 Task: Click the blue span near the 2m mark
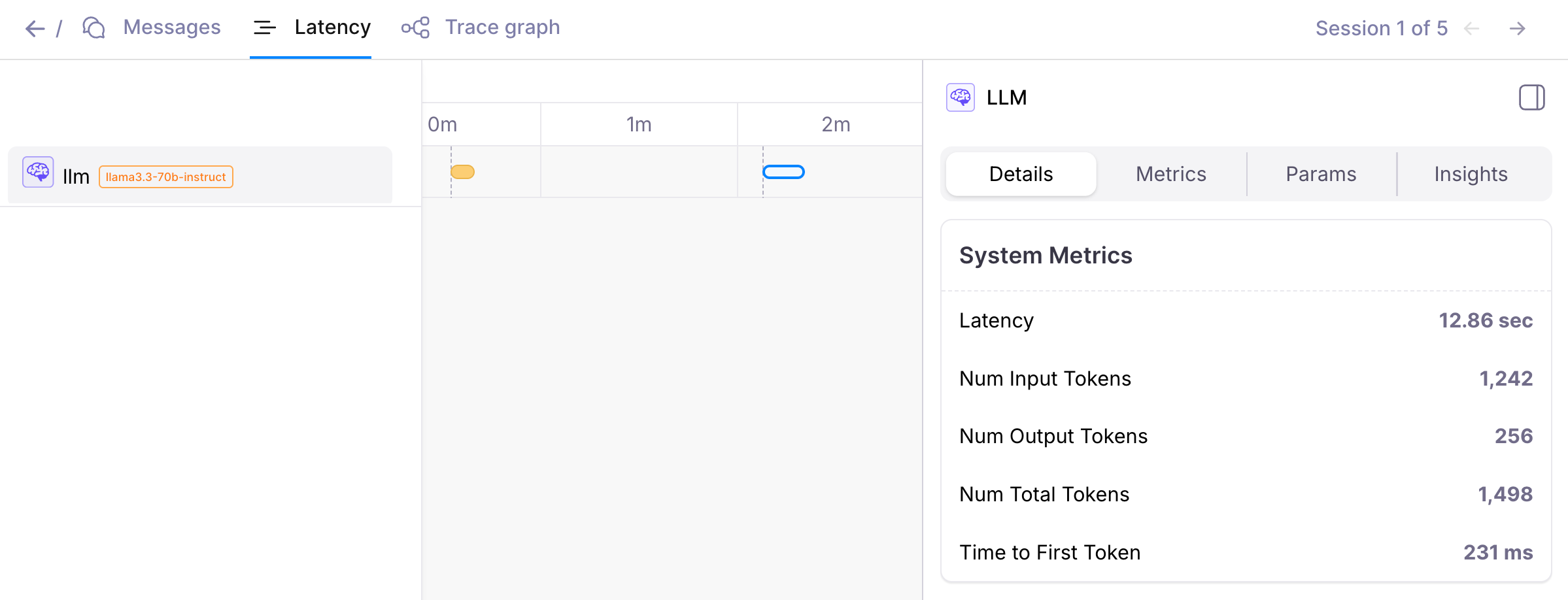[x=783, y=172]
